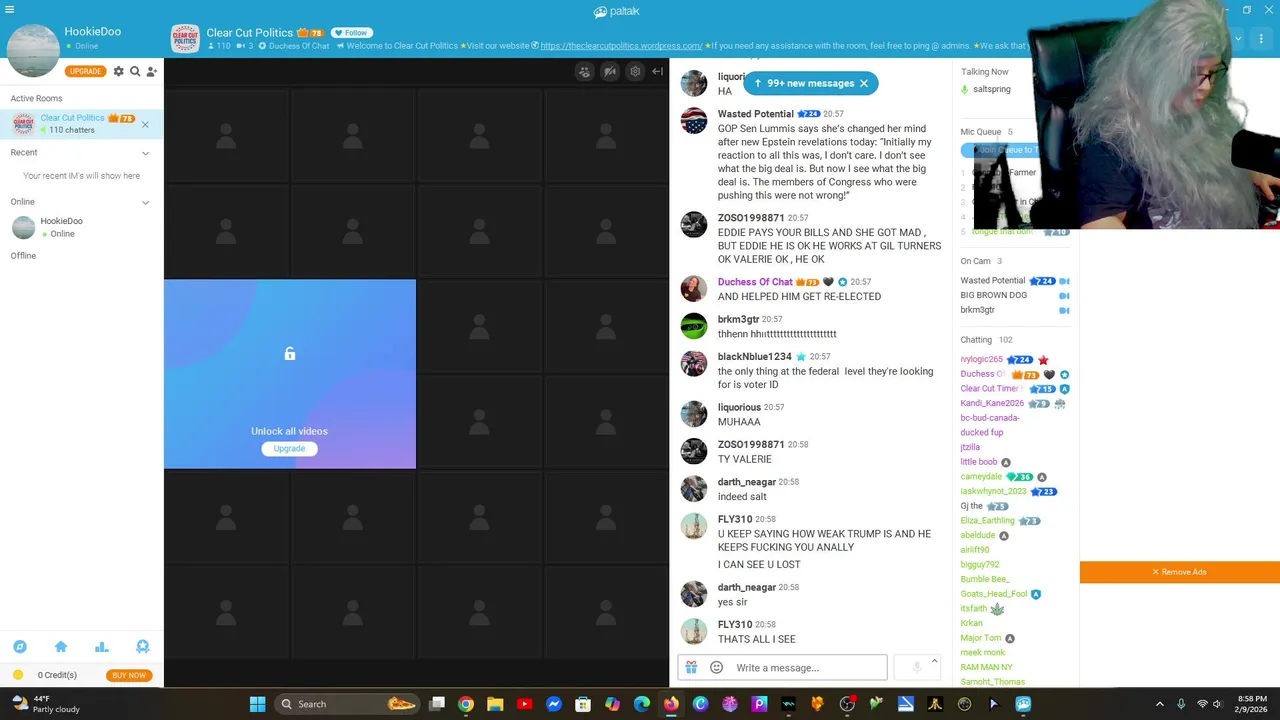
Task: Open theclearcutpolitics.wordpress.com link
Action: click(621, 46)
